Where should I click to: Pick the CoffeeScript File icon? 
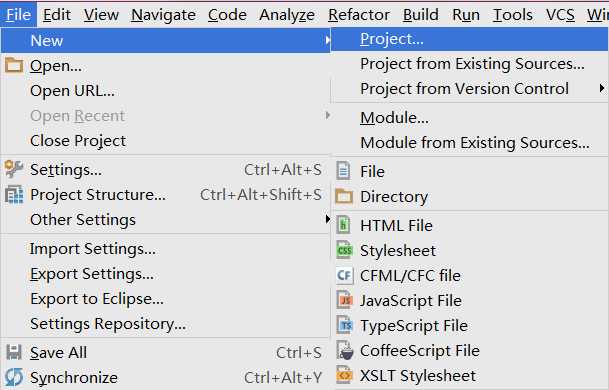pyautogui.click(x=345, y=350)
